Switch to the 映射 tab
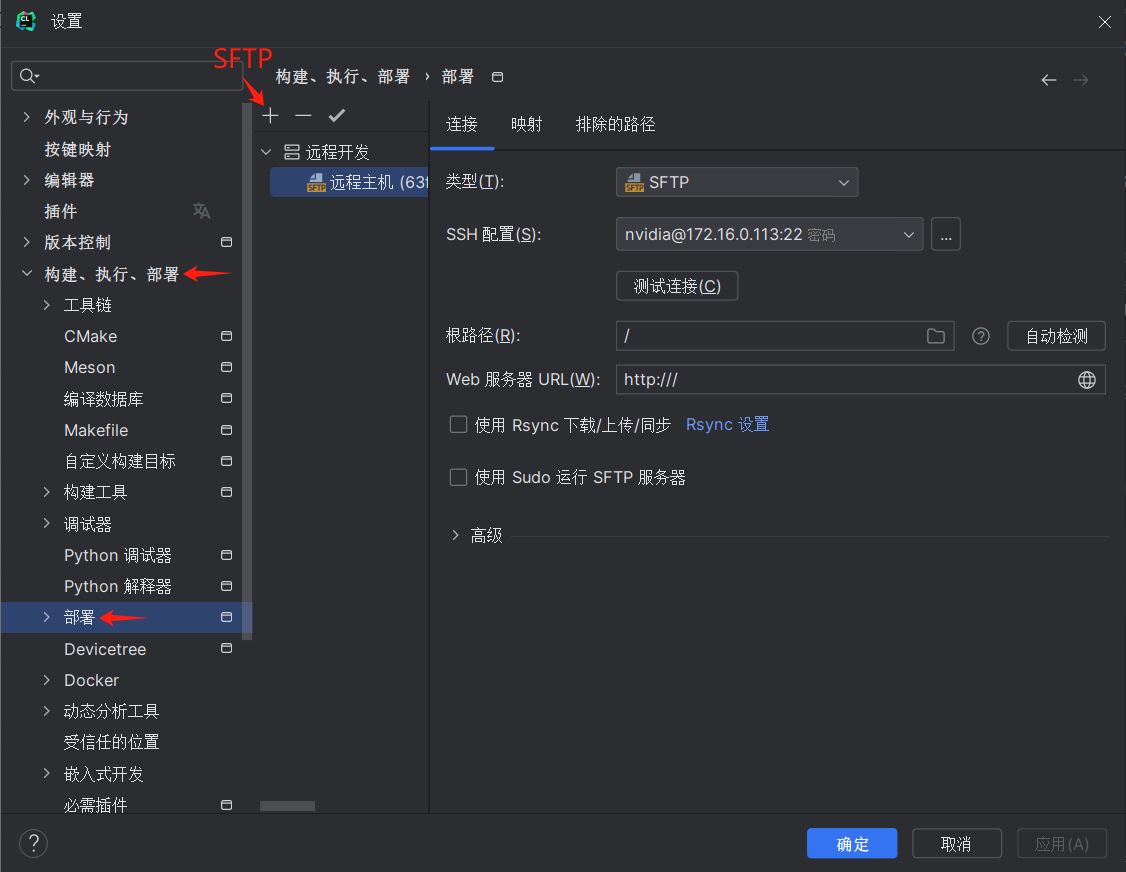The height and width of the screenshot is (872, 1126). click(x=526, y=124)
